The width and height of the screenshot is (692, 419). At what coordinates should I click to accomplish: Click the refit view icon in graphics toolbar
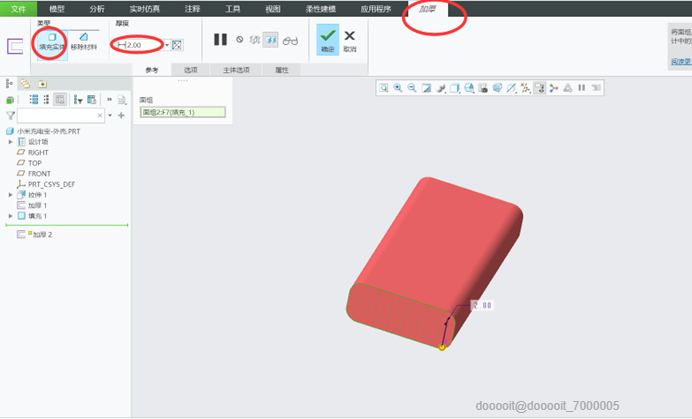[x=384, y=88]
